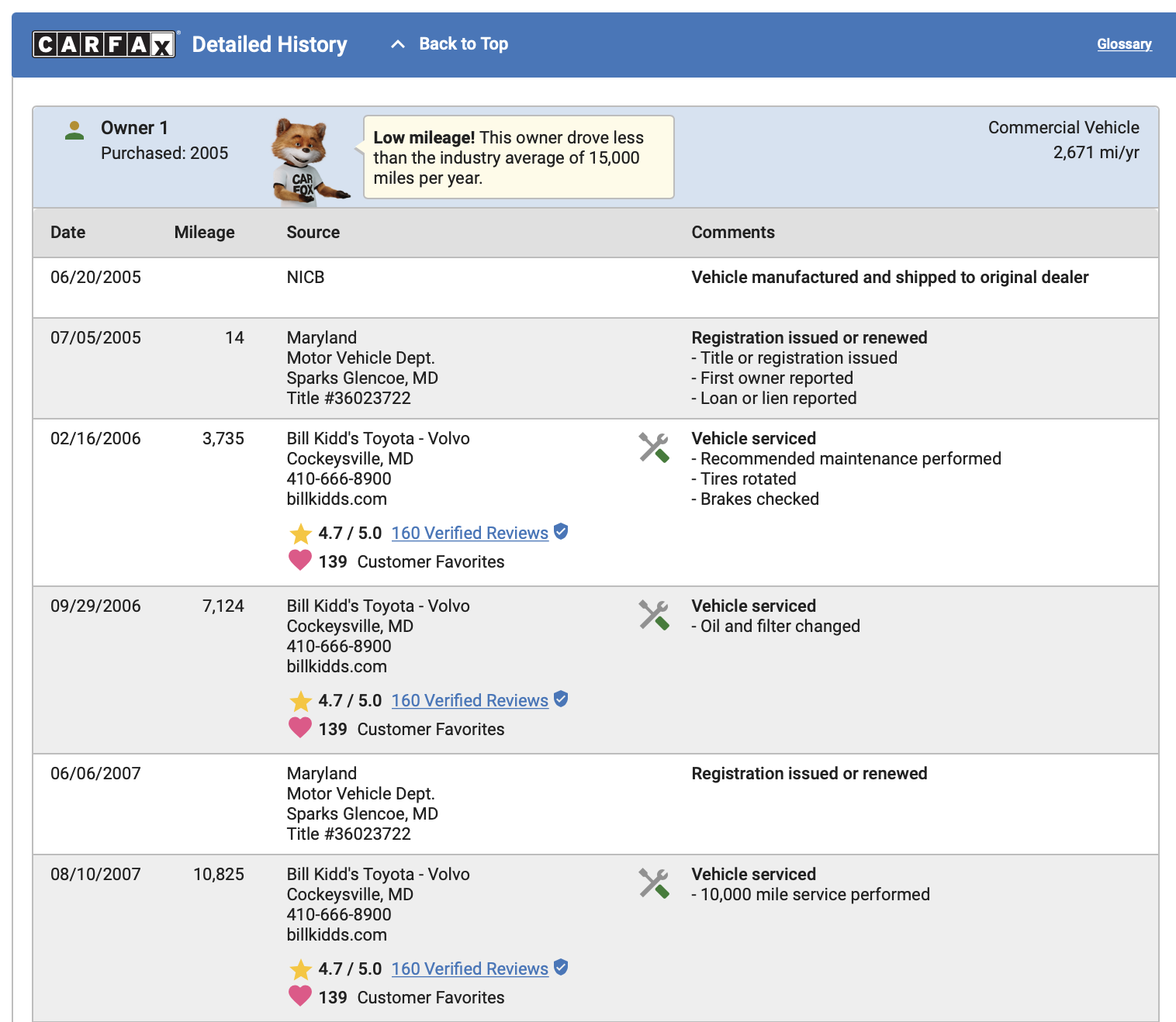This screenshot has height=1022, width=1176.
Task: Select the 07/05/2005 date cell
Action: [96, 338]
